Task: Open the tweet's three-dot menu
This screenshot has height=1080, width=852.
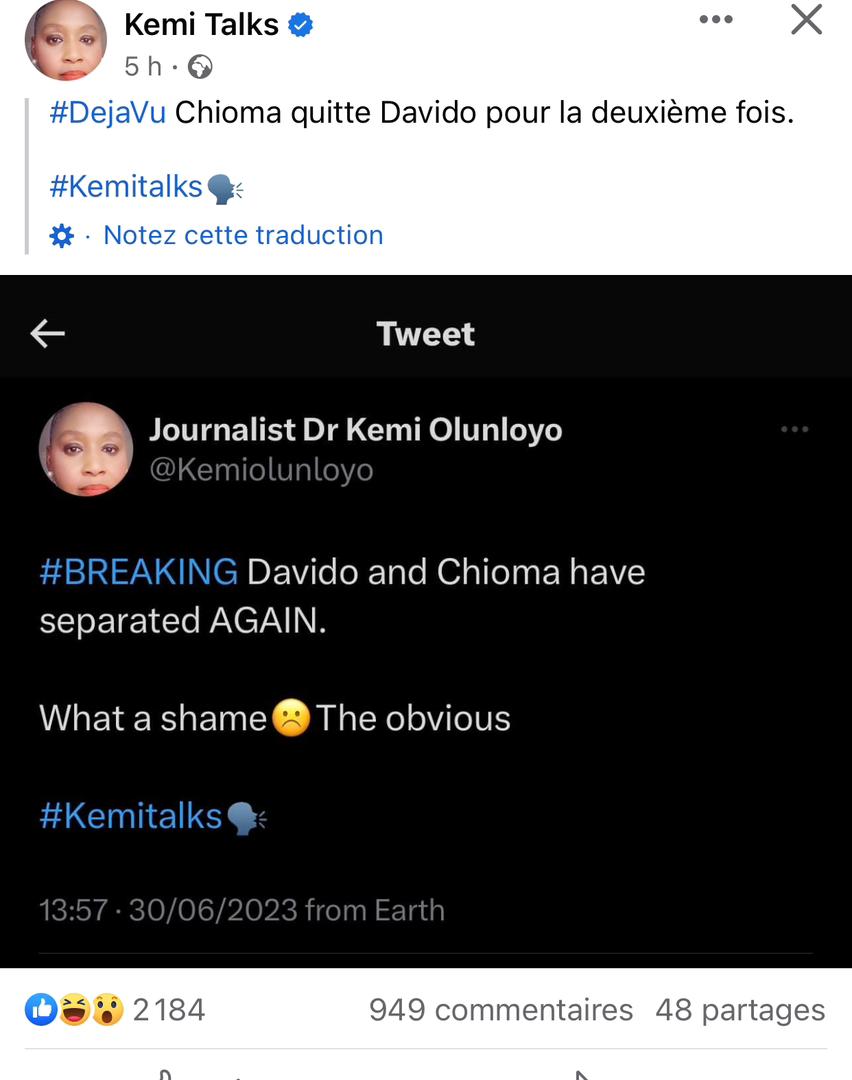Action: [794, 429]
